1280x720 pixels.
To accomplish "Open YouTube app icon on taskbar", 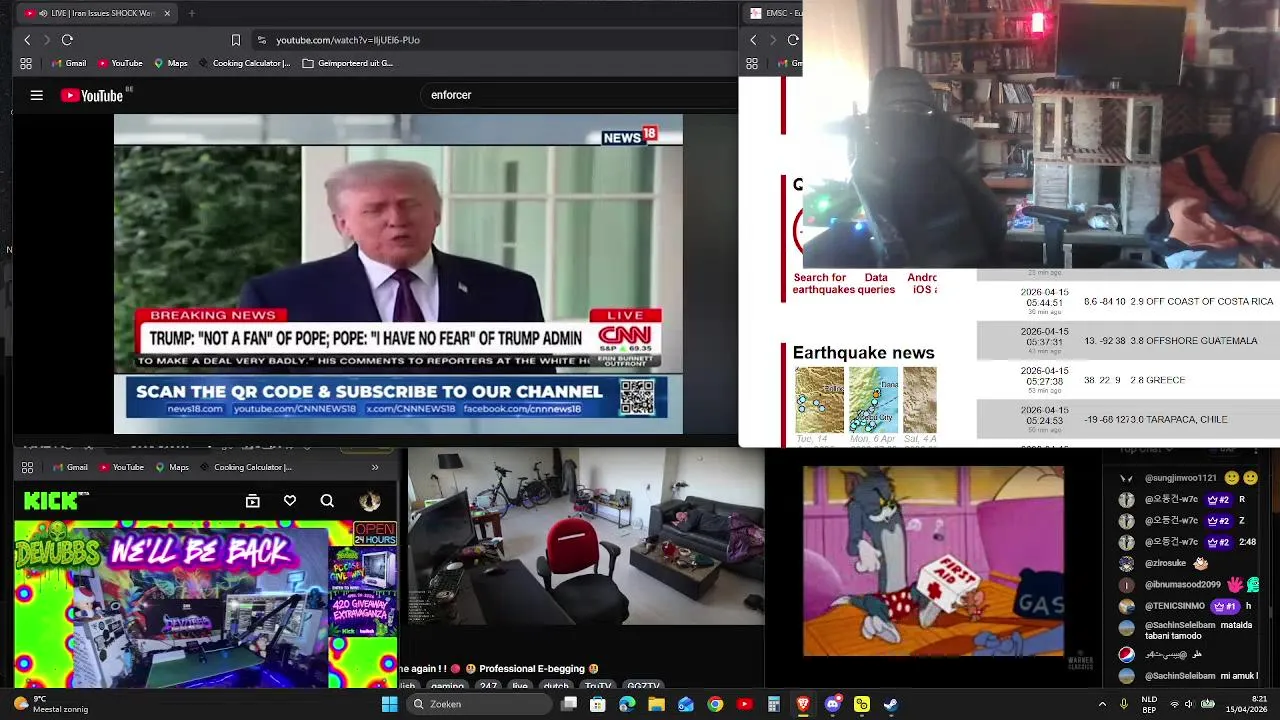I will (x=744, y=704).
